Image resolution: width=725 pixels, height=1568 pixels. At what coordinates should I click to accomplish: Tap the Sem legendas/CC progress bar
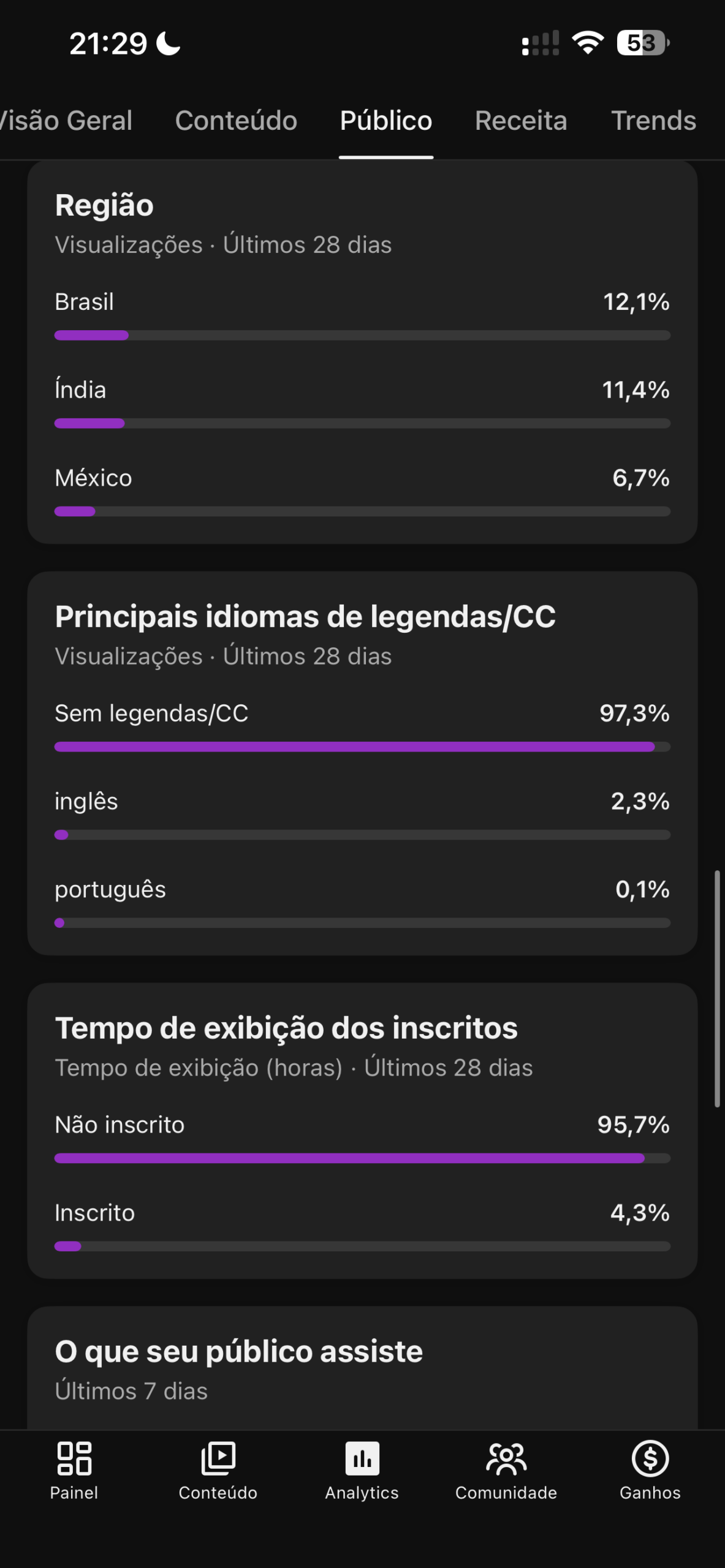click(362, 747)
